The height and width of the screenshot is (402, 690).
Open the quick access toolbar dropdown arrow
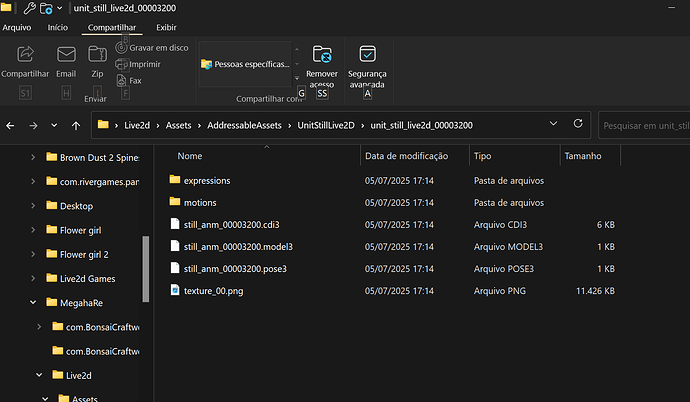point(60,8)
